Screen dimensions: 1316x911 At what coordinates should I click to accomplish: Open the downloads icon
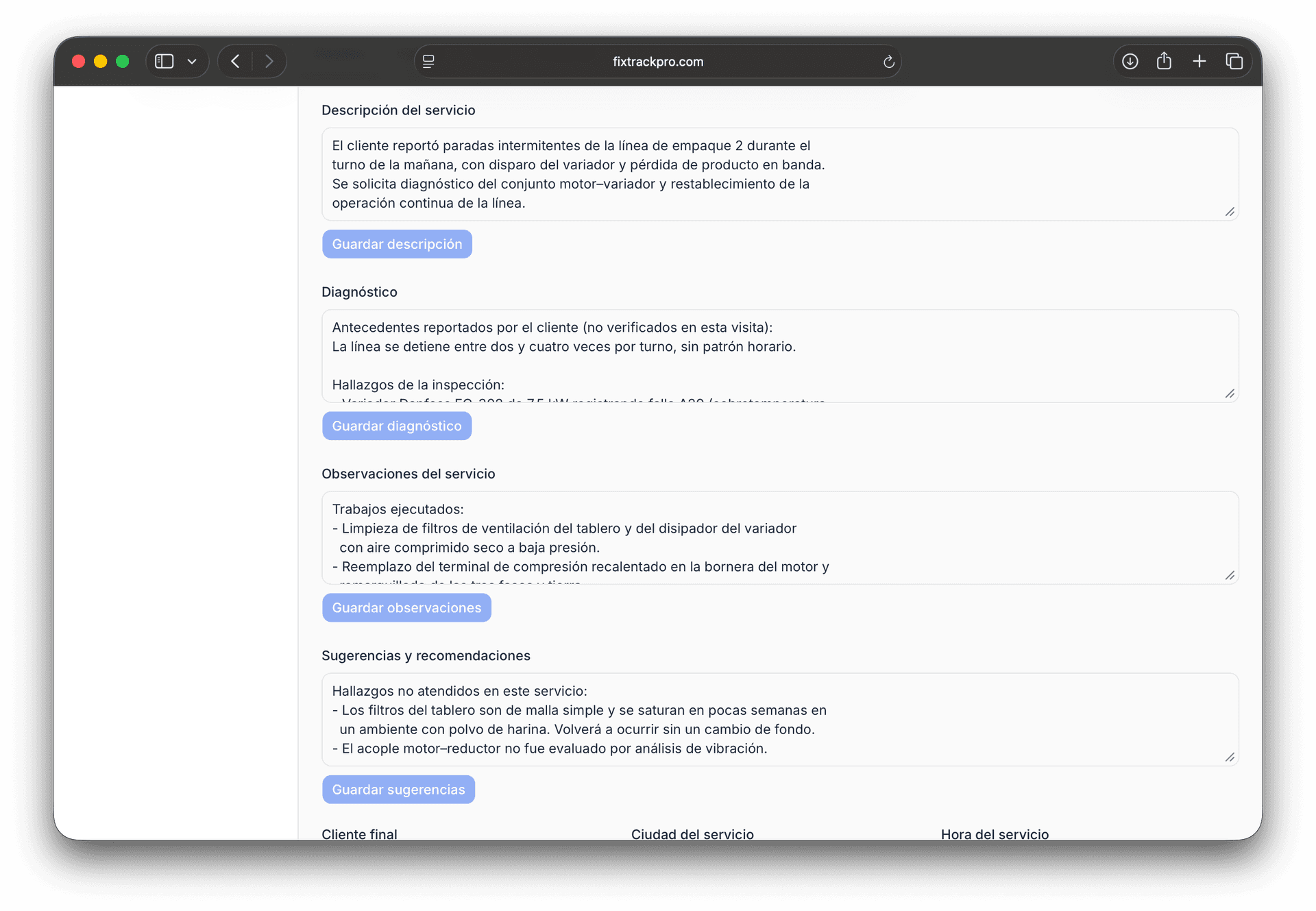[1130, 62]
